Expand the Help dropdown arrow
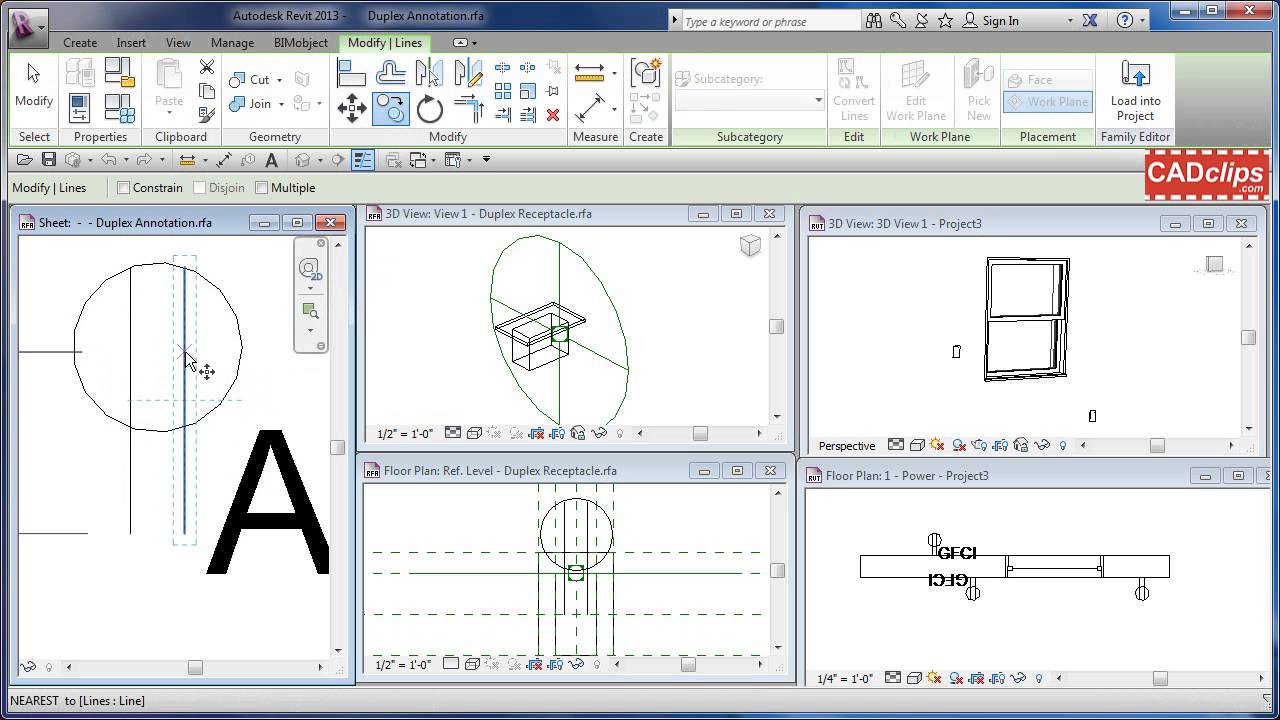The height and width of the screenshot is (720, 1280). point(1144,21)
